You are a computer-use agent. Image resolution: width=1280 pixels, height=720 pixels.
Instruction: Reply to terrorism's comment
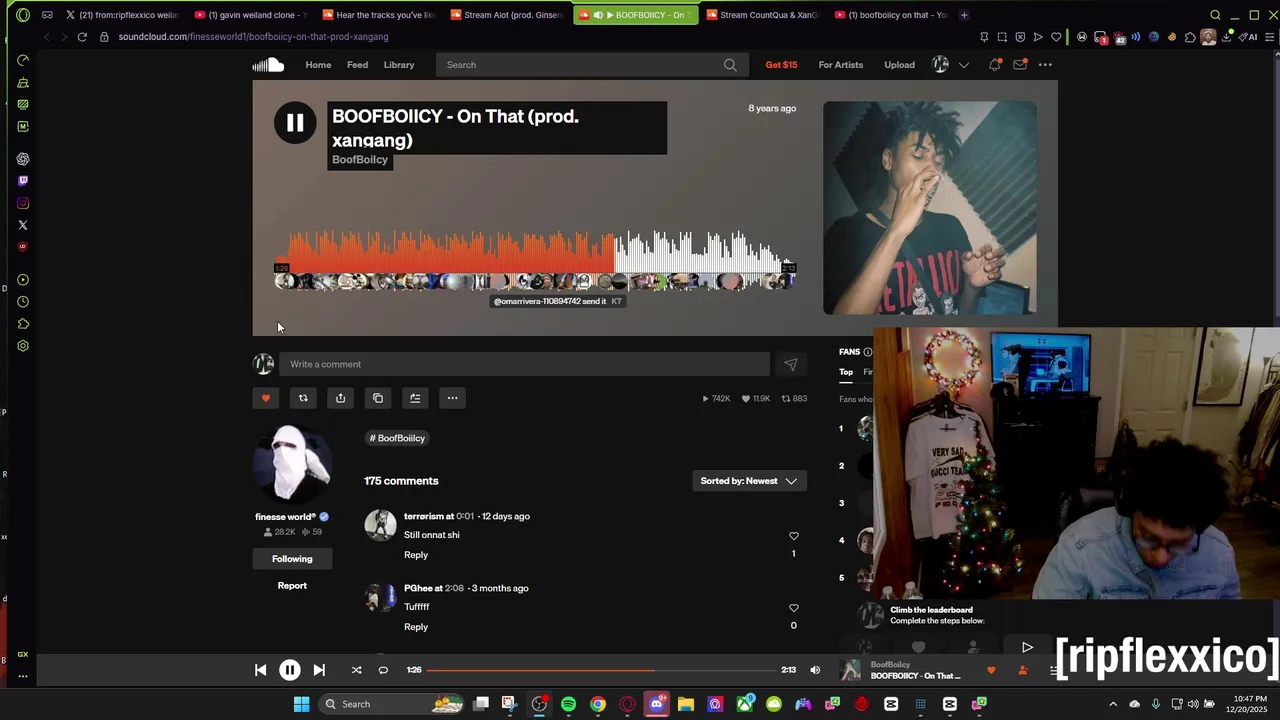coord(416,555)
